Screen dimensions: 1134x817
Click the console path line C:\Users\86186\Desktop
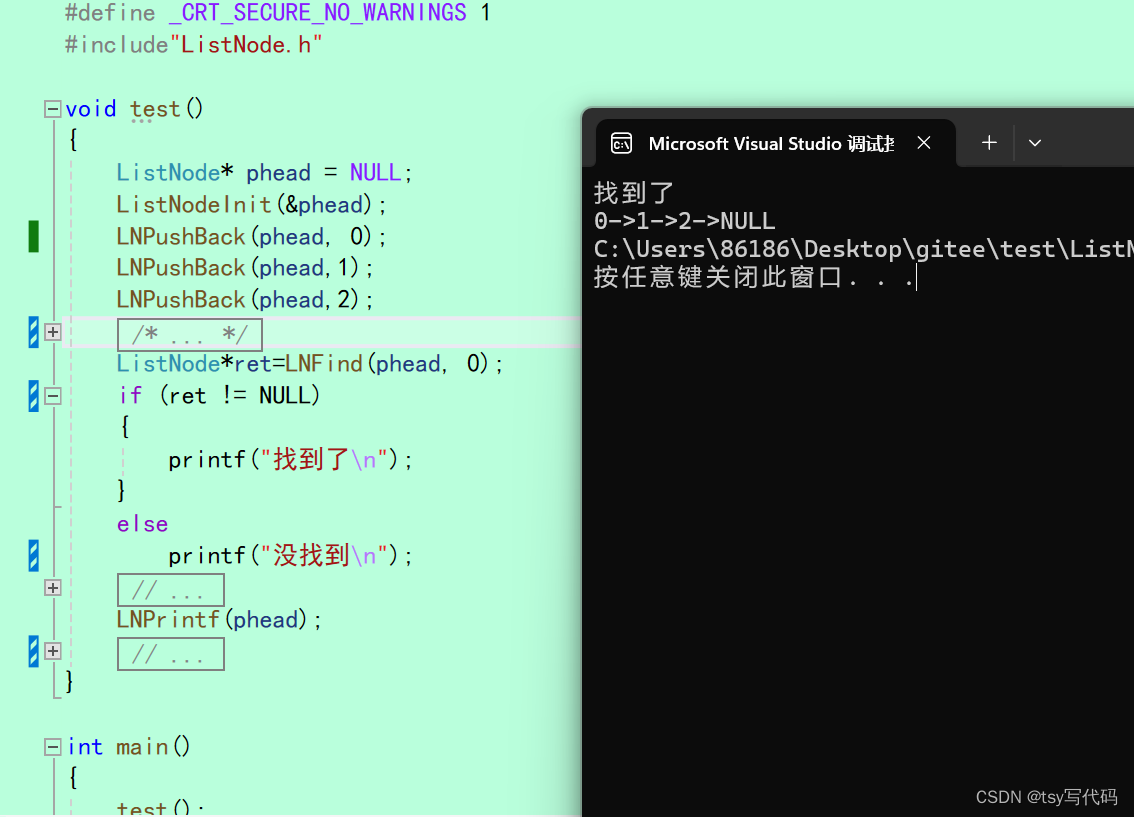tap(864, 249)
